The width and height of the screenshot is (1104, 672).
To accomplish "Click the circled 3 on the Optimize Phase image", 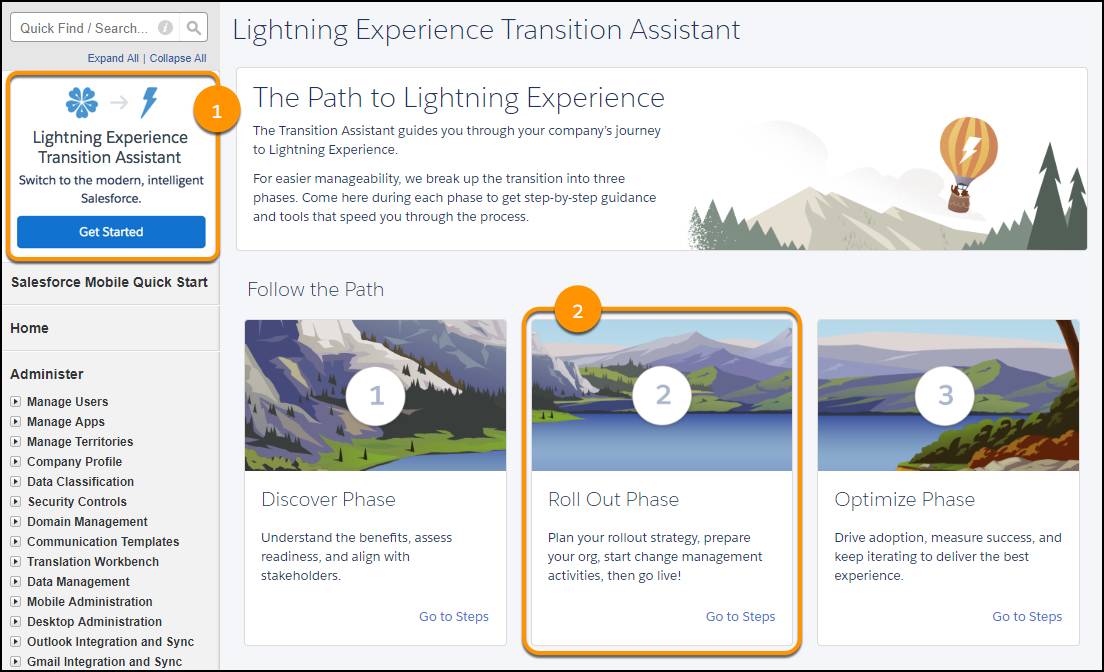I will (947, 396).
